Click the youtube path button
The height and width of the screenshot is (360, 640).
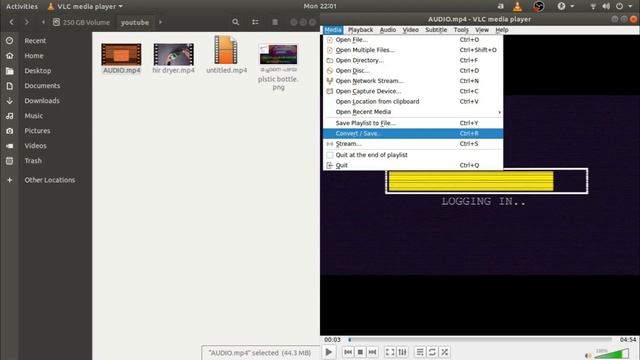tap(135, 22)
